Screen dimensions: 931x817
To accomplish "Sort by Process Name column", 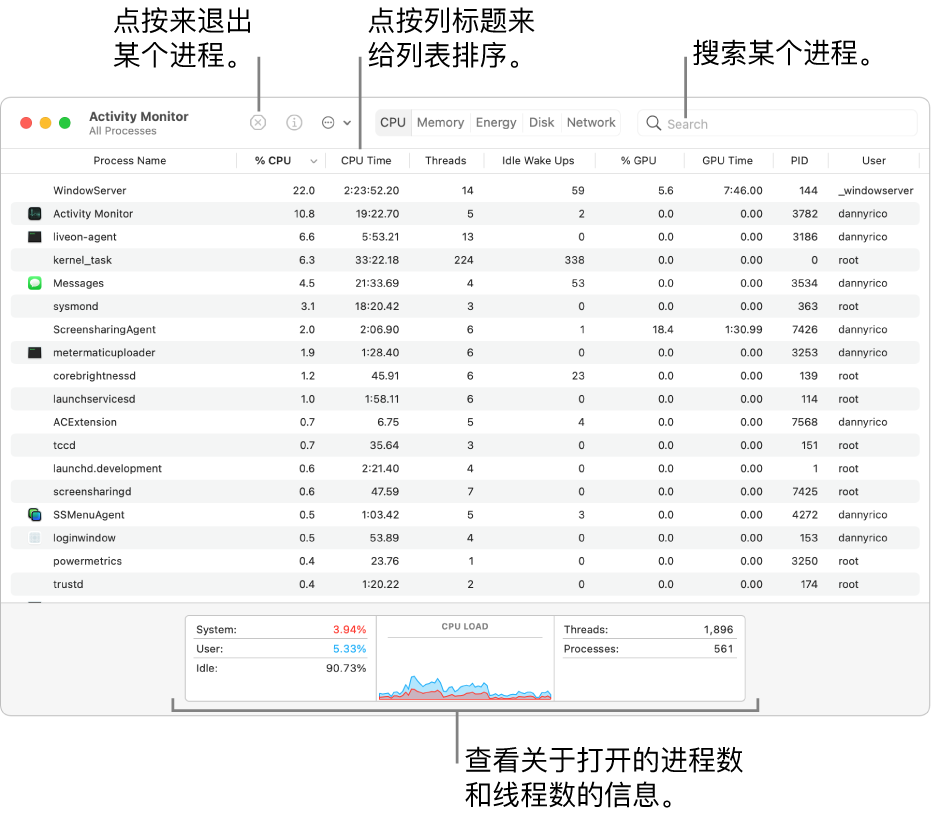I will pos(129,160).
